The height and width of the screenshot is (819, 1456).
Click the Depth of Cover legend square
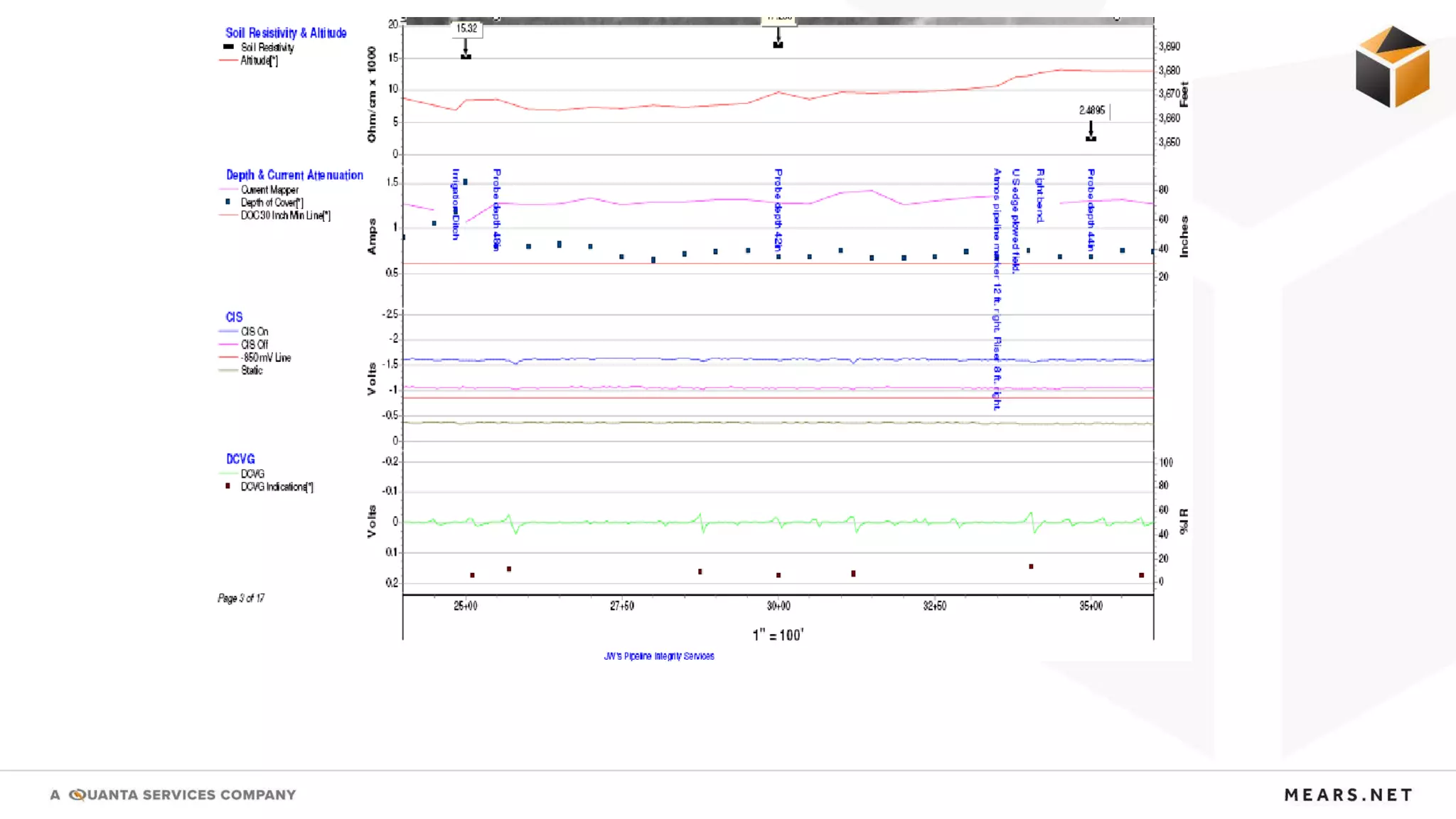tap(228, 202)
